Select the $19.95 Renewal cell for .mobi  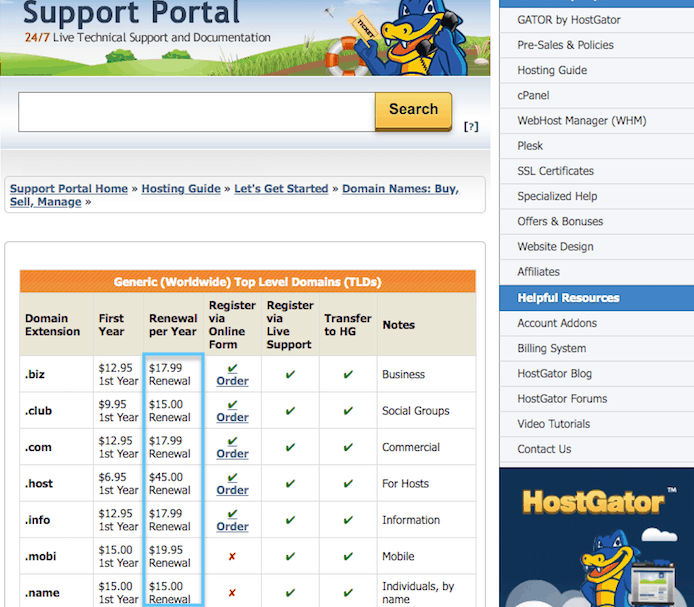173,556
